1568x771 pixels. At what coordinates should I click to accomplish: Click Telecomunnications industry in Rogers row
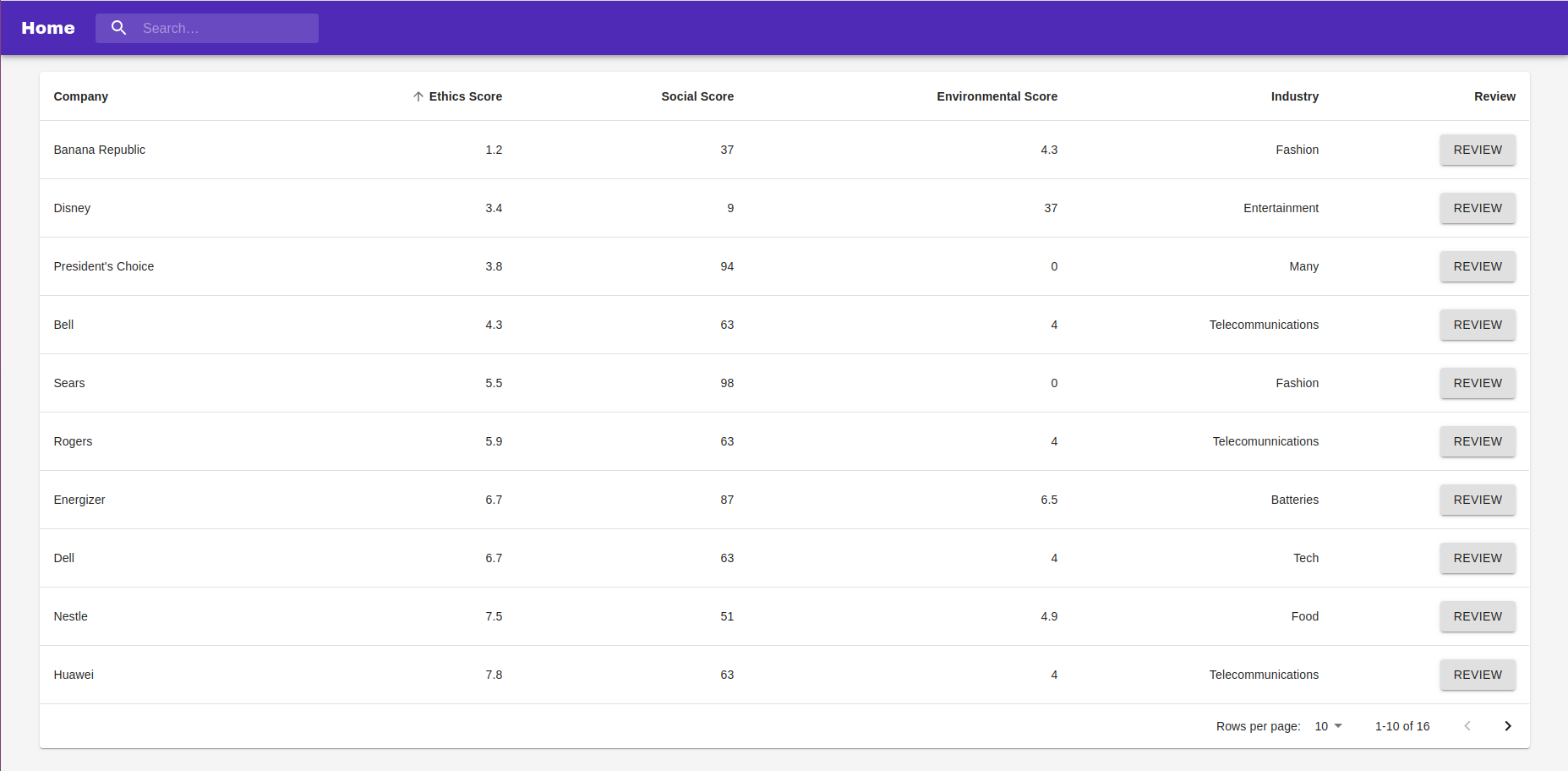[1265, 441]
